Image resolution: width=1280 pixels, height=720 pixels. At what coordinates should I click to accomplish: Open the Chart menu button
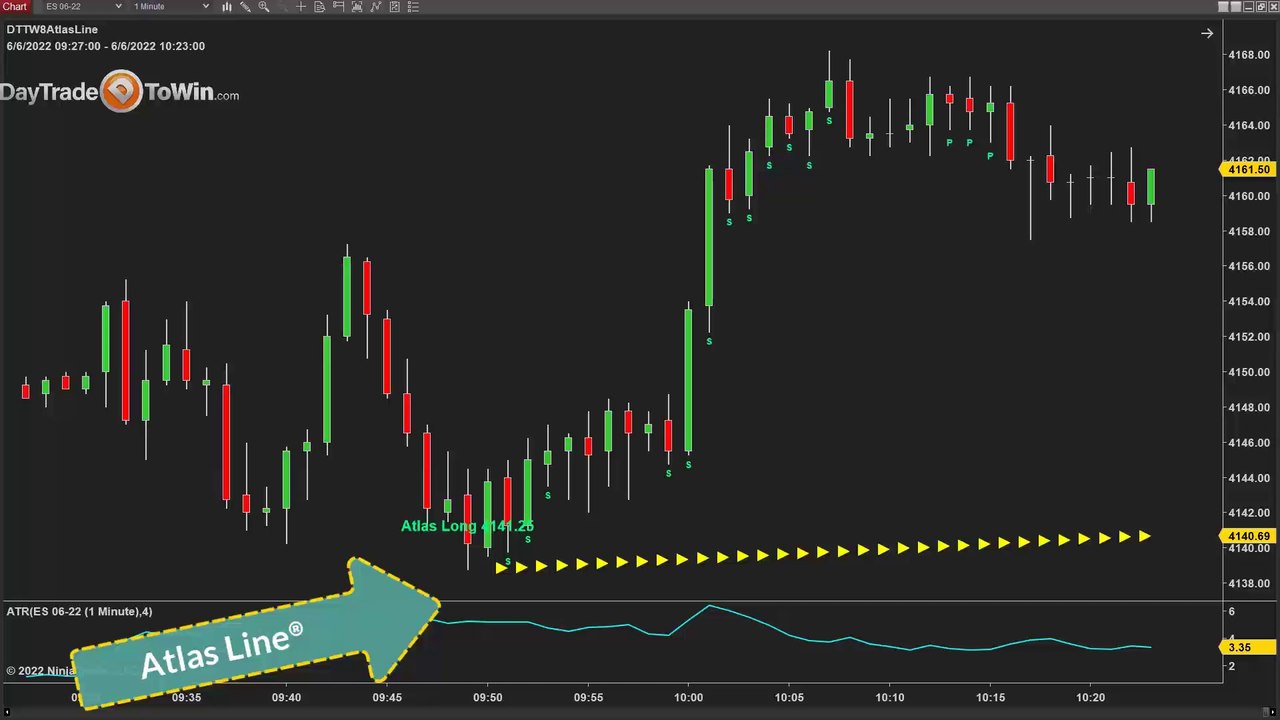pyautogui.click(x=15, y=6)
